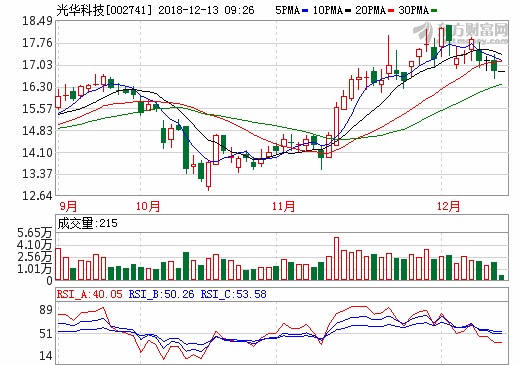Click the 10PMA legend label
520x365 pixels.
click(x=328, y=10)
